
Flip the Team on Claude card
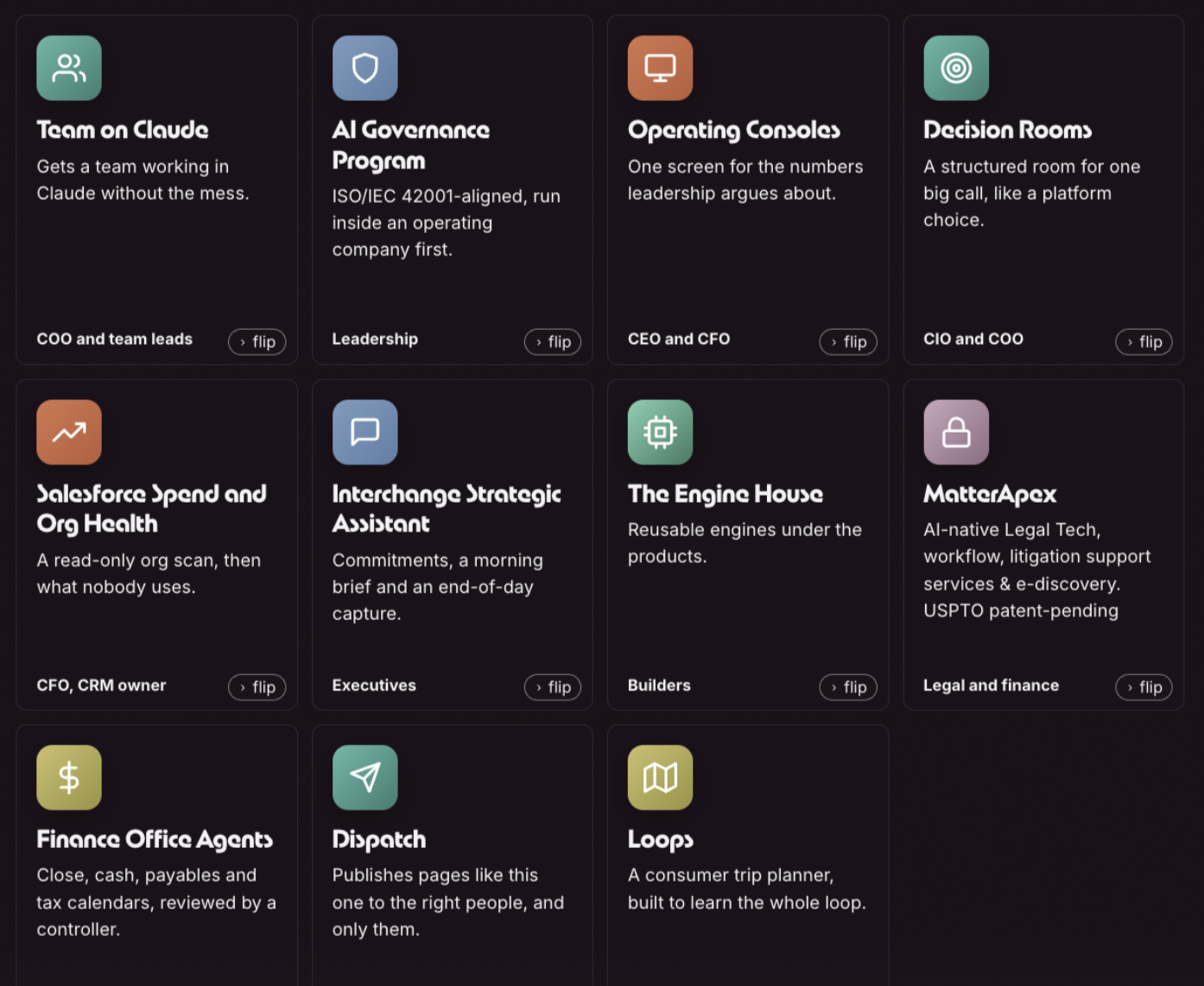pyautogui.click(x=257, y=342)
